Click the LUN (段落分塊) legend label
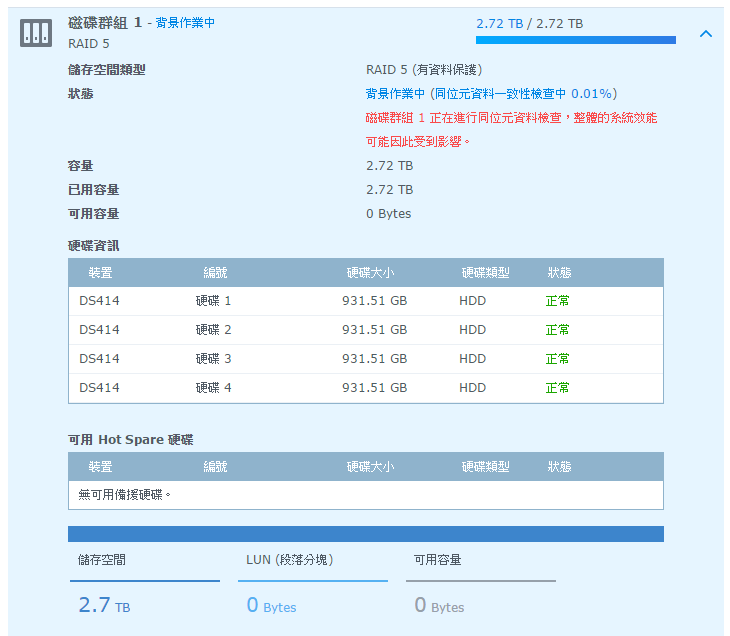 [x=290, y=560]
